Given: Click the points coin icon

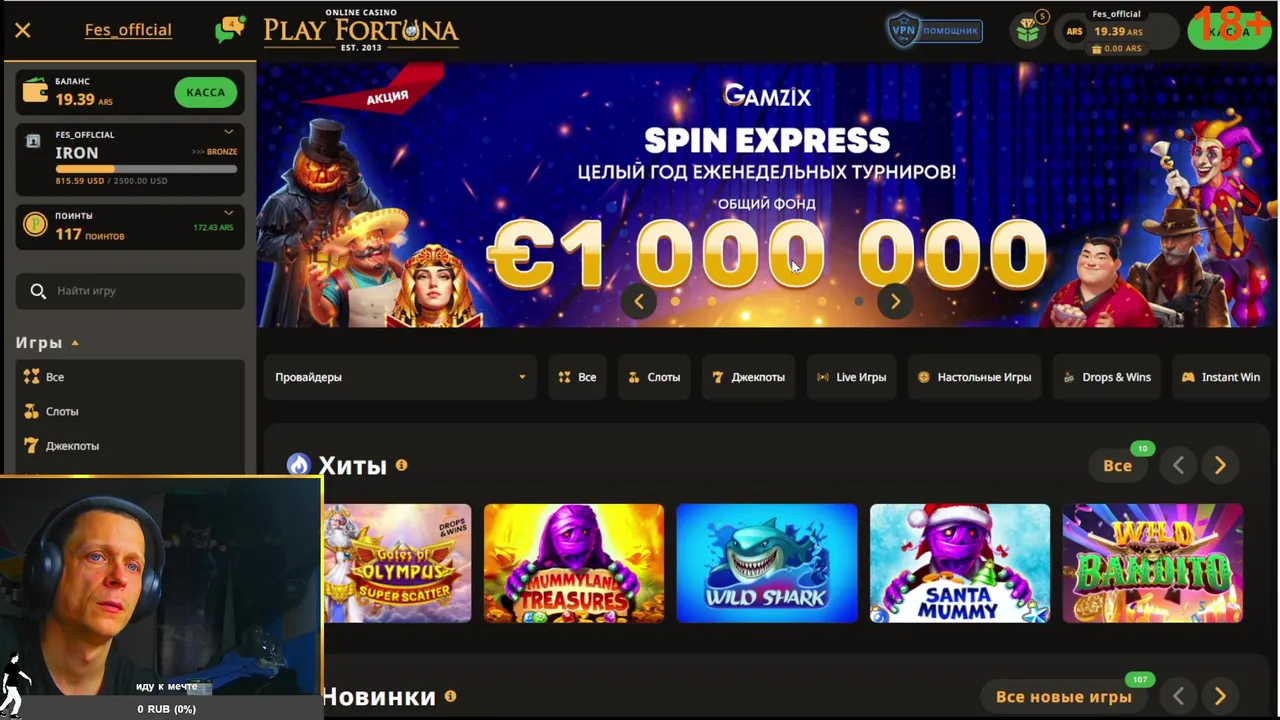Looking at the screenshot, I should [x=35, y=224].
